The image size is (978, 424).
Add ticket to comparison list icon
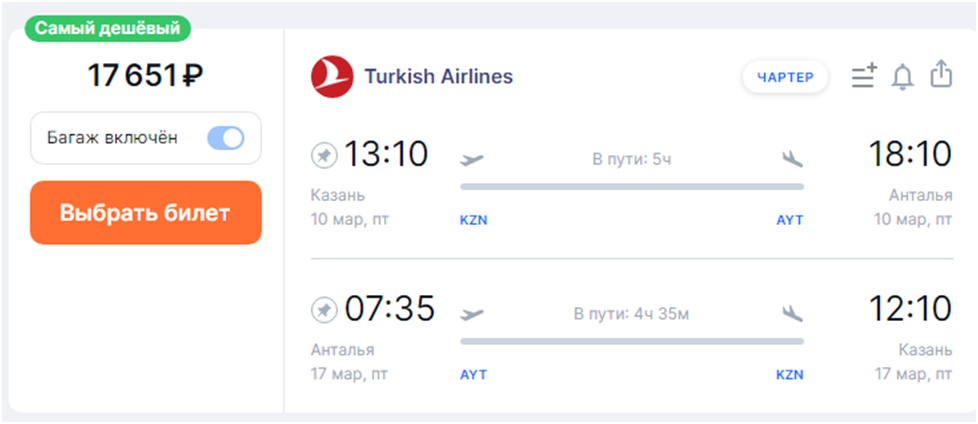point(864,76)
